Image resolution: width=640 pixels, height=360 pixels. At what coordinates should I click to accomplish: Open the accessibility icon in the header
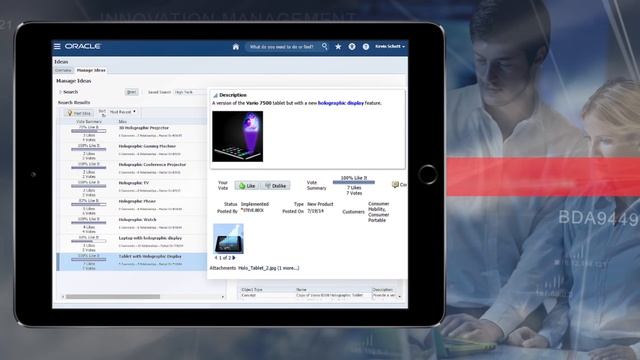352,47
